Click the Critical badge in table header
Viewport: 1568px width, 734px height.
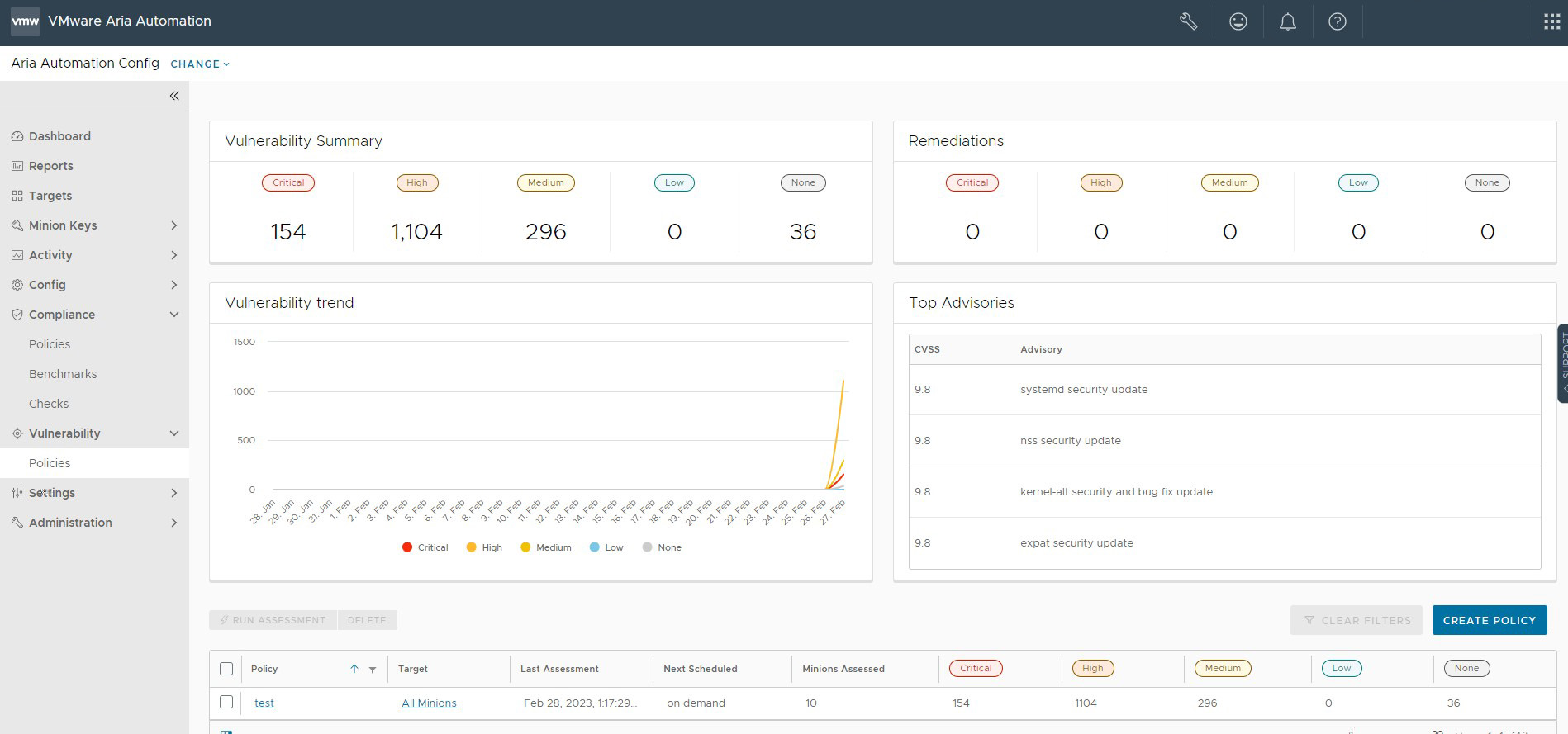pos(976,668)
